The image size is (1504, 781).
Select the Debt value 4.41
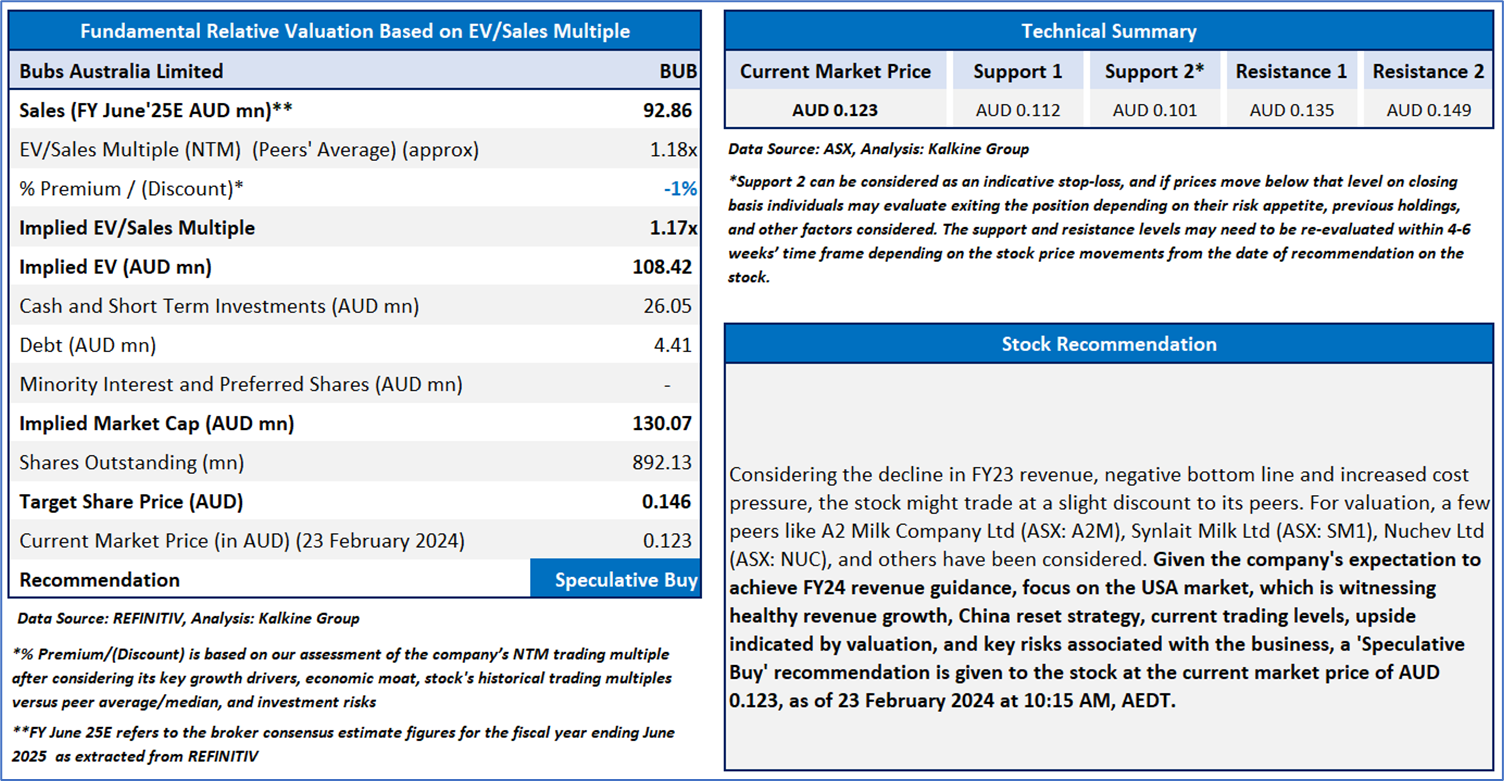[673, 345]
